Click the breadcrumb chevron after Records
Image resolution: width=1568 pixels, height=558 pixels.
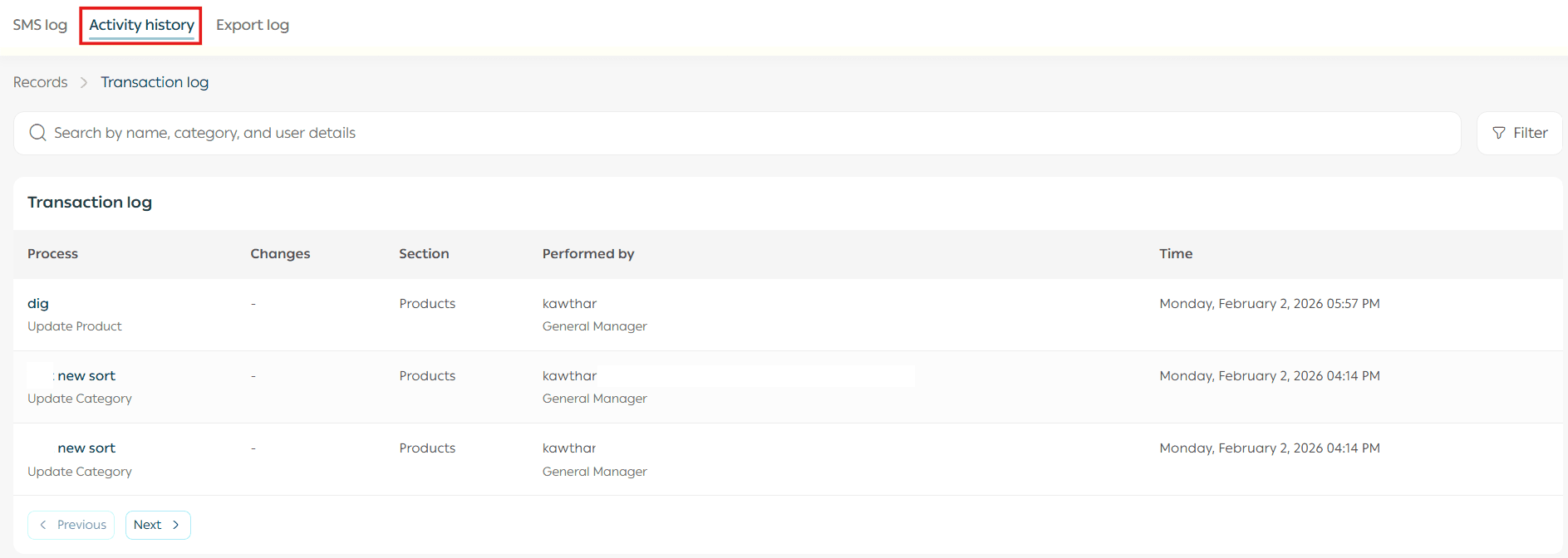[84, 82]
